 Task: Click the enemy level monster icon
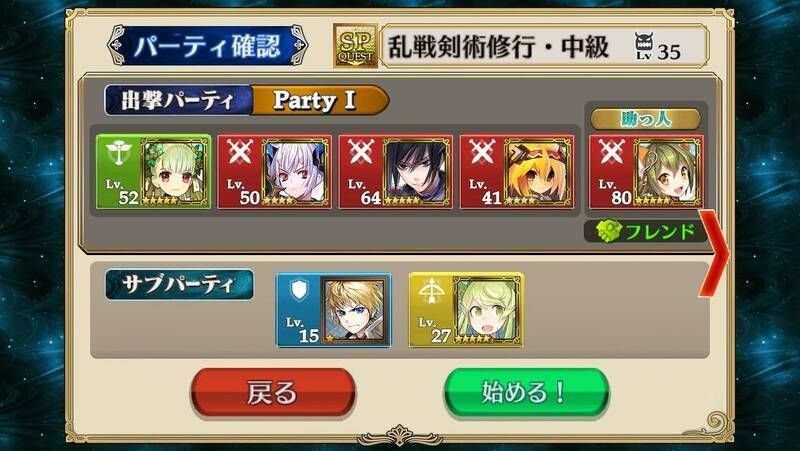tap(644, 42)
